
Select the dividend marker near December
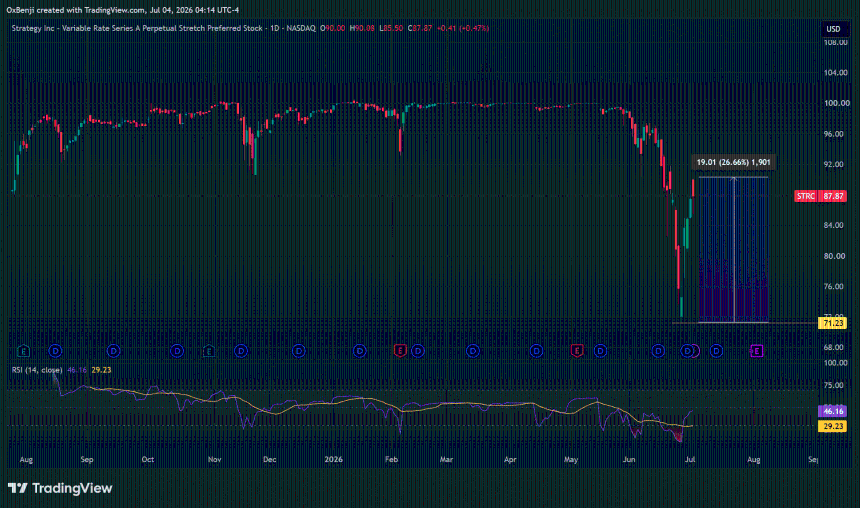tap(298, 351)
